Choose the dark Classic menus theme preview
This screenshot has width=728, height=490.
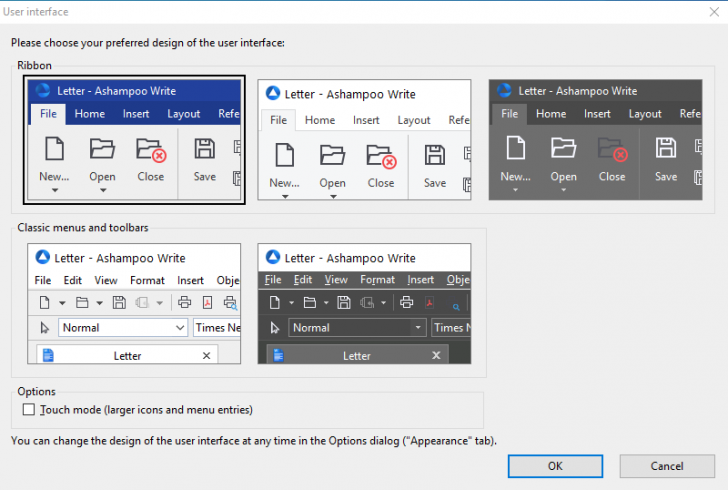click(364, 304)
